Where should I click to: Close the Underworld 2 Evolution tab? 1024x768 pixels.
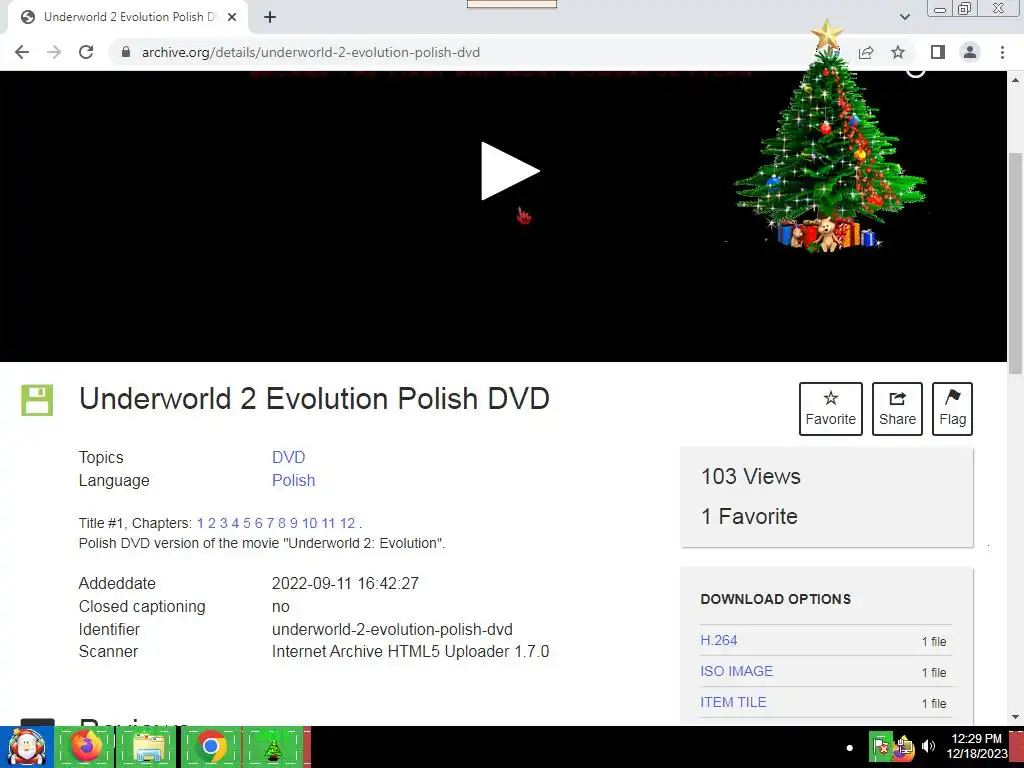(x=232, y=17)
